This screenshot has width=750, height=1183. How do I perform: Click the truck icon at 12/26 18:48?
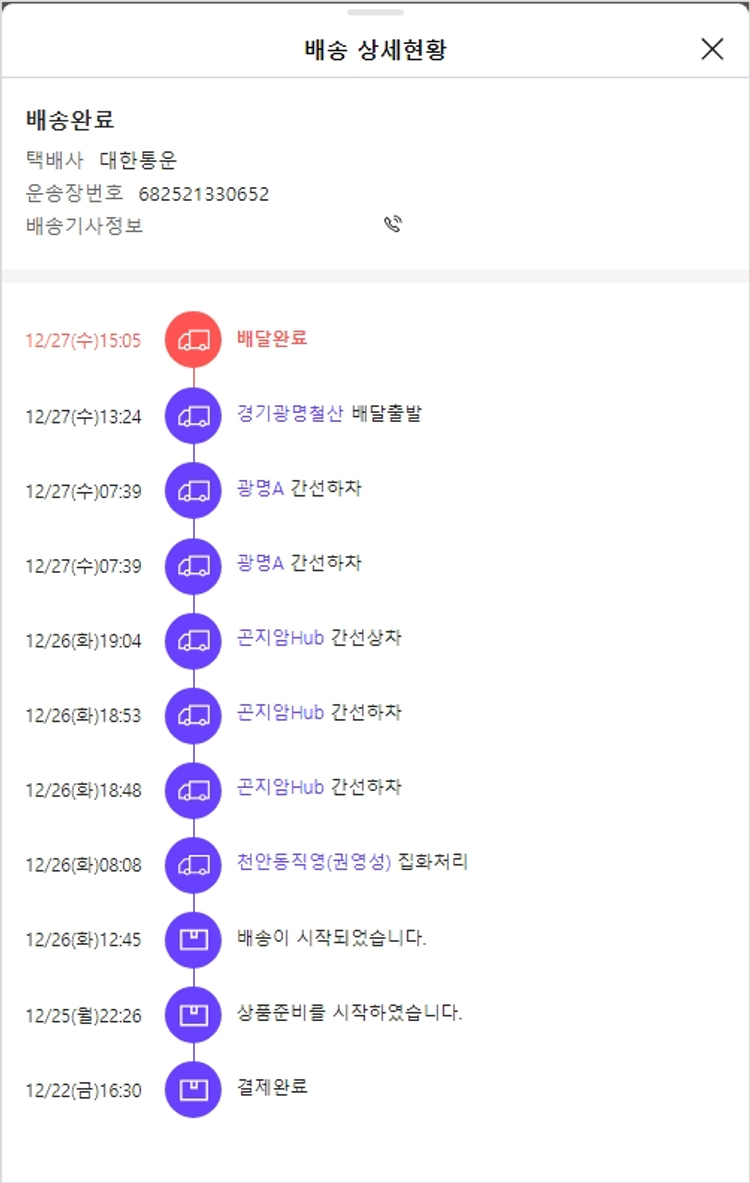[x=193, y=790]
